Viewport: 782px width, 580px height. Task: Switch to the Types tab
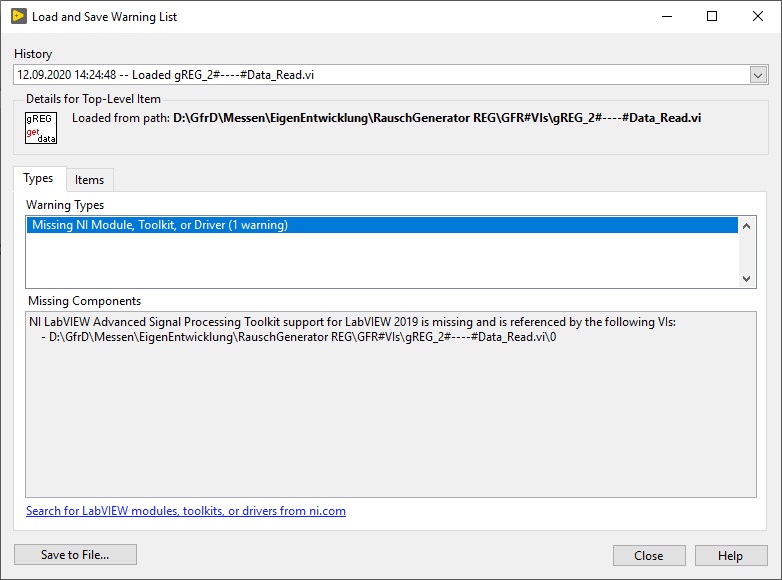tap(38, 178)
